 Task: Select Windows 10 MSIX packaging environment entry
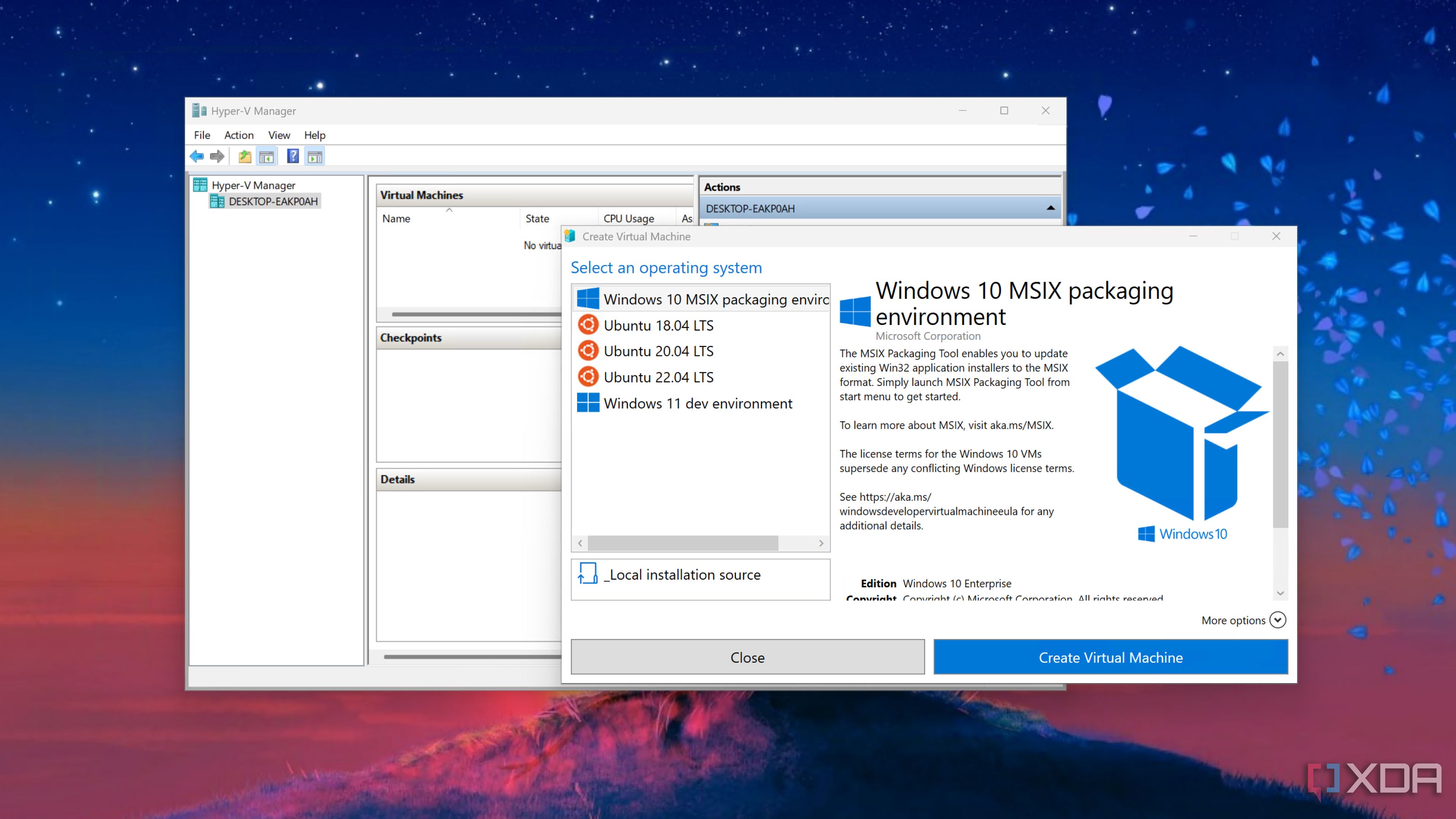pos(700,299)
